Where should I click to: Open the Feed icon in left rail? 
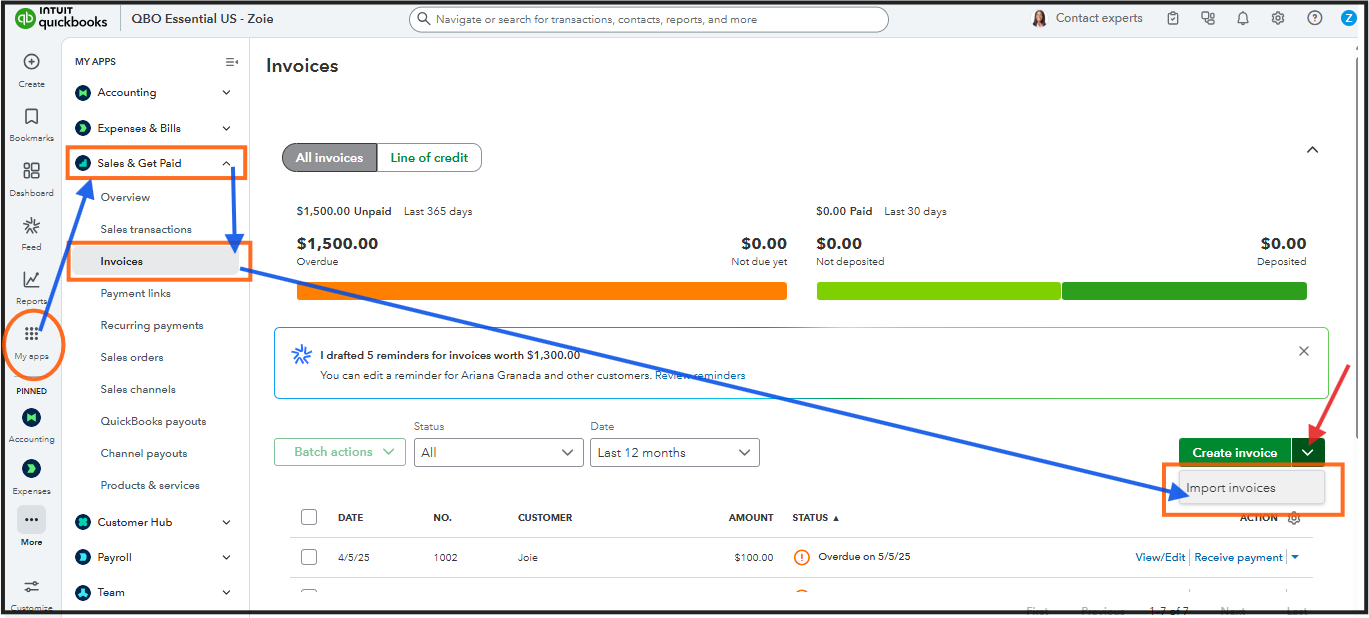tap(31, 226)
